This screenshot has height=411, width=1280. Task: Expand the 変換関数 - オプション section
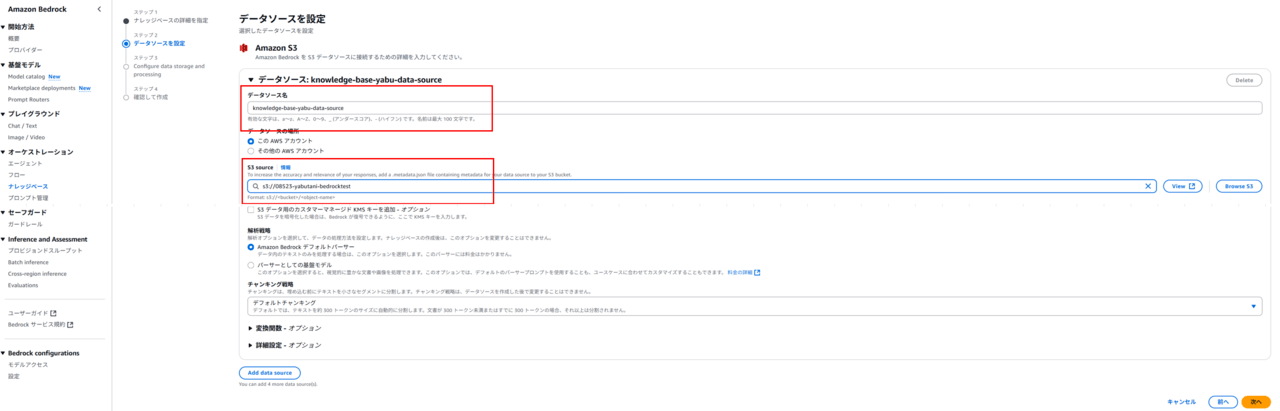pos(284,328)
